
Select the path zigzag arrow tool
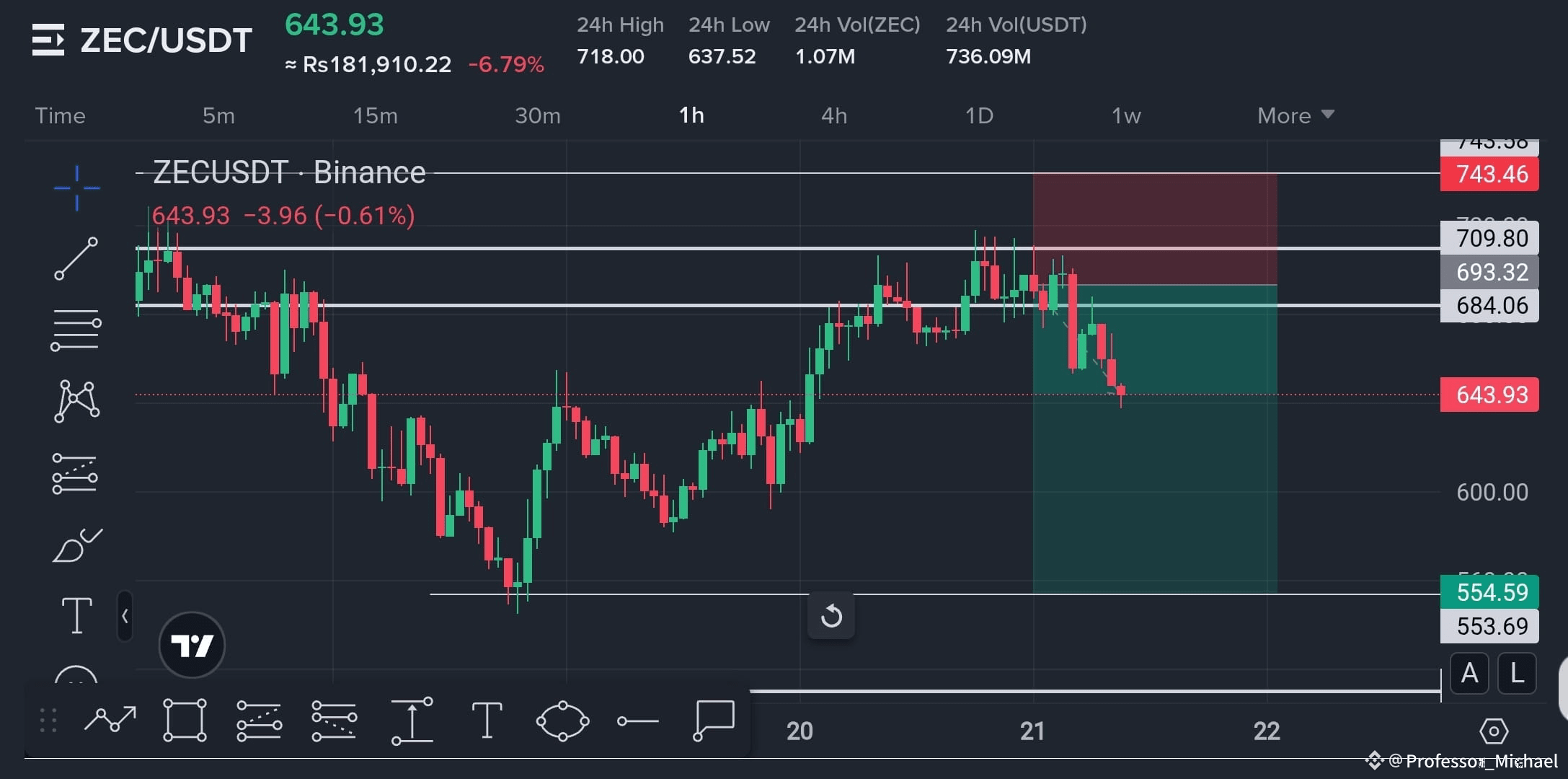click(x=110, y=719)
